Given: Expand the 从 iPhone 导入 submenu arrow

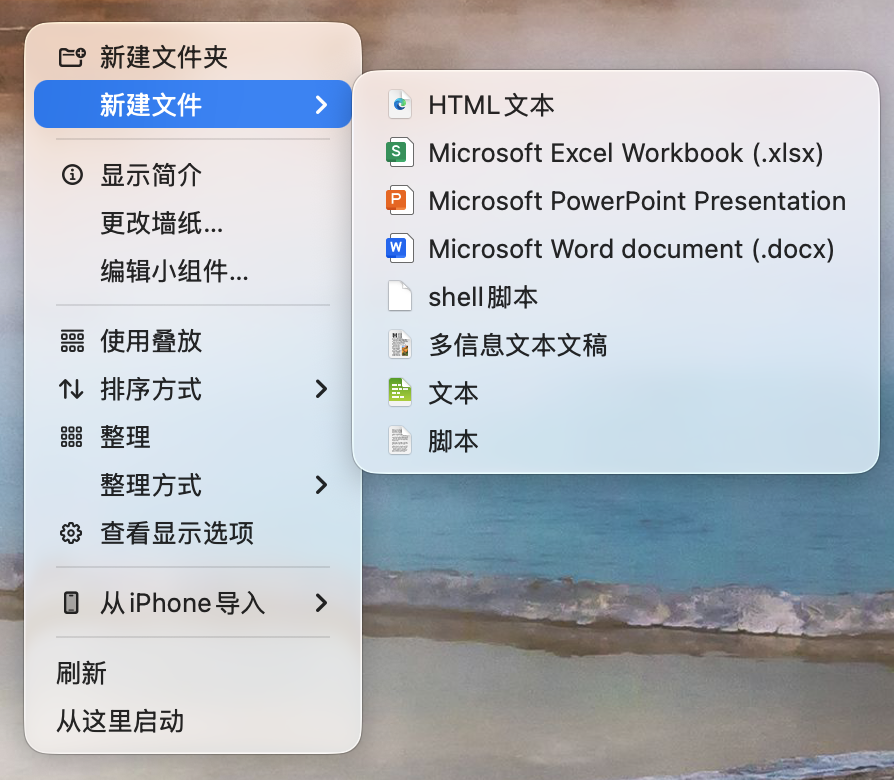Looking at the screenshot, I should point(321,603).
